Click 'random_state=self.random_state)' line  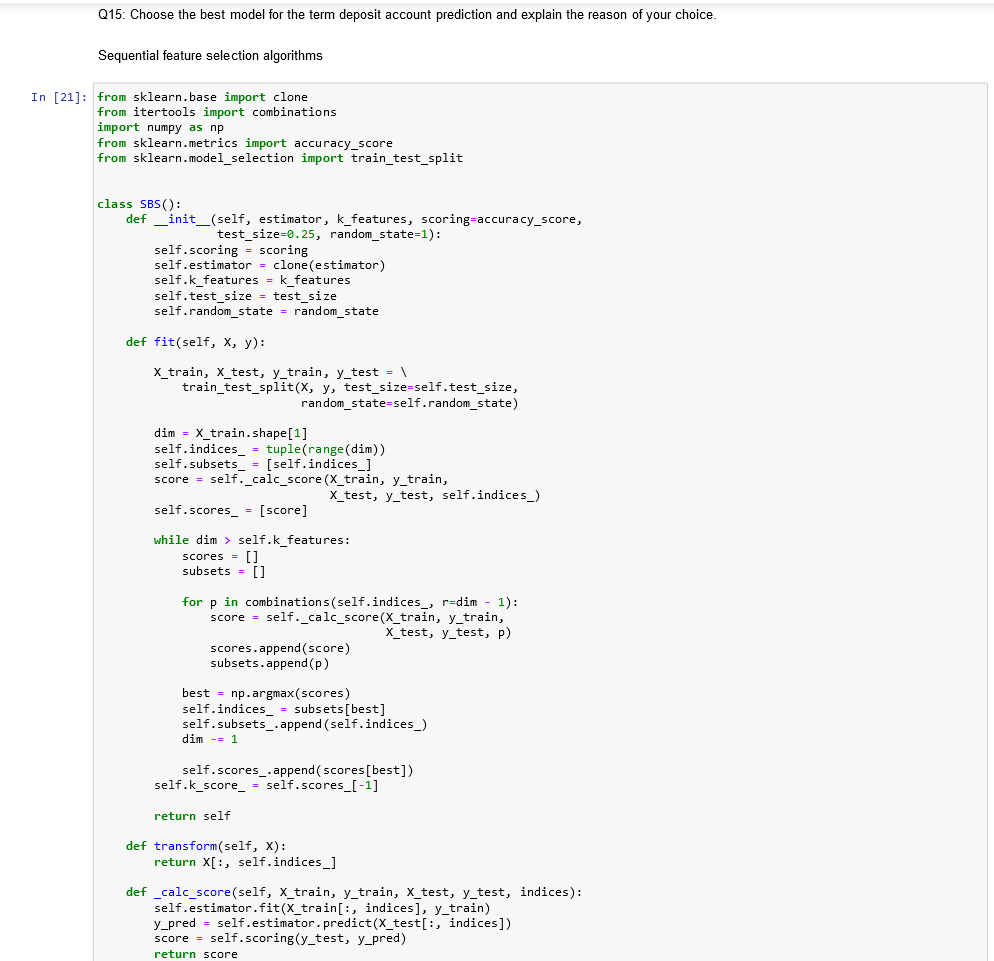coord(410,403)
